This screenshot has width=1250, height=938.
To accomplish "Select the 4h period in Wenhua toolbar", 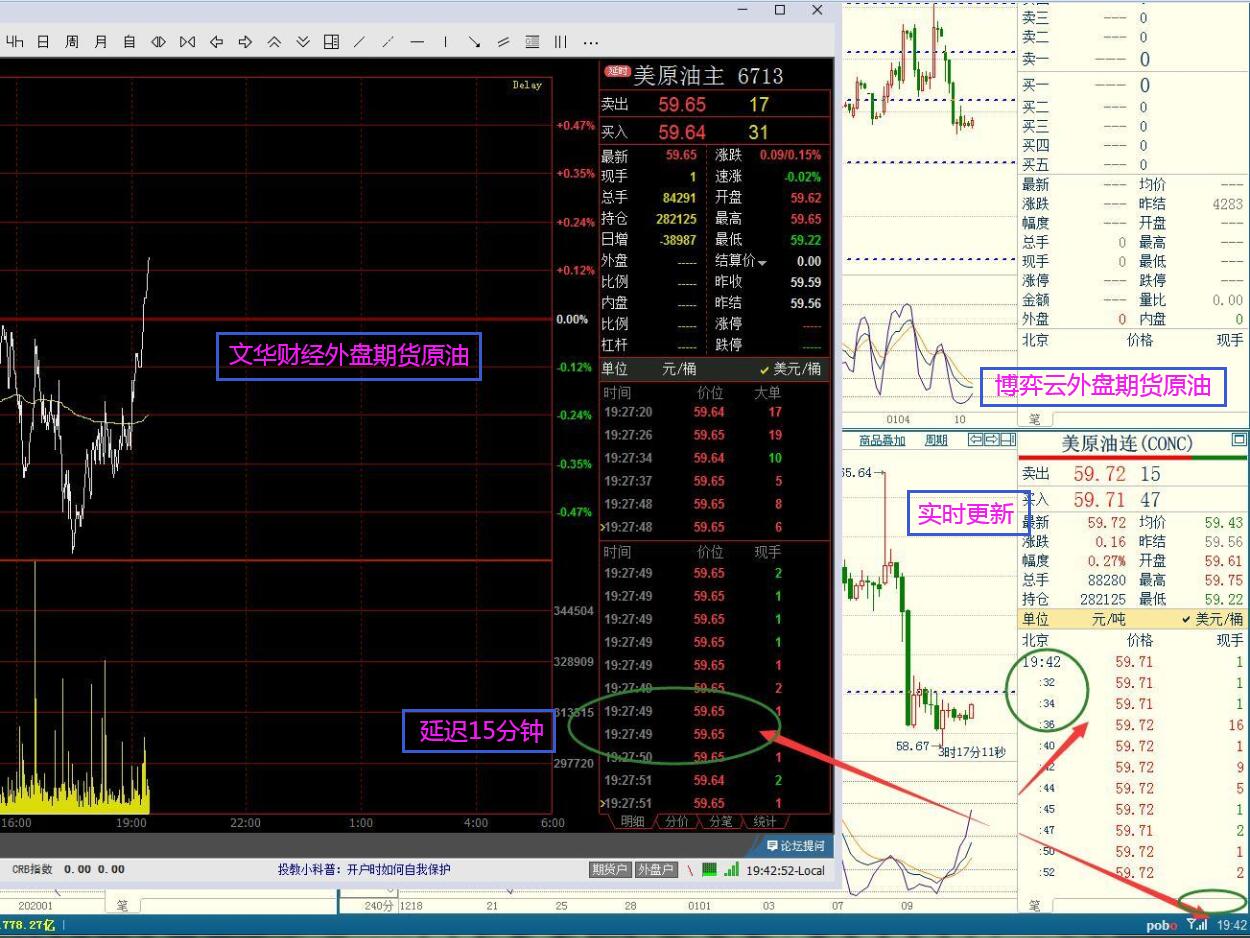I will pos(14,42).
